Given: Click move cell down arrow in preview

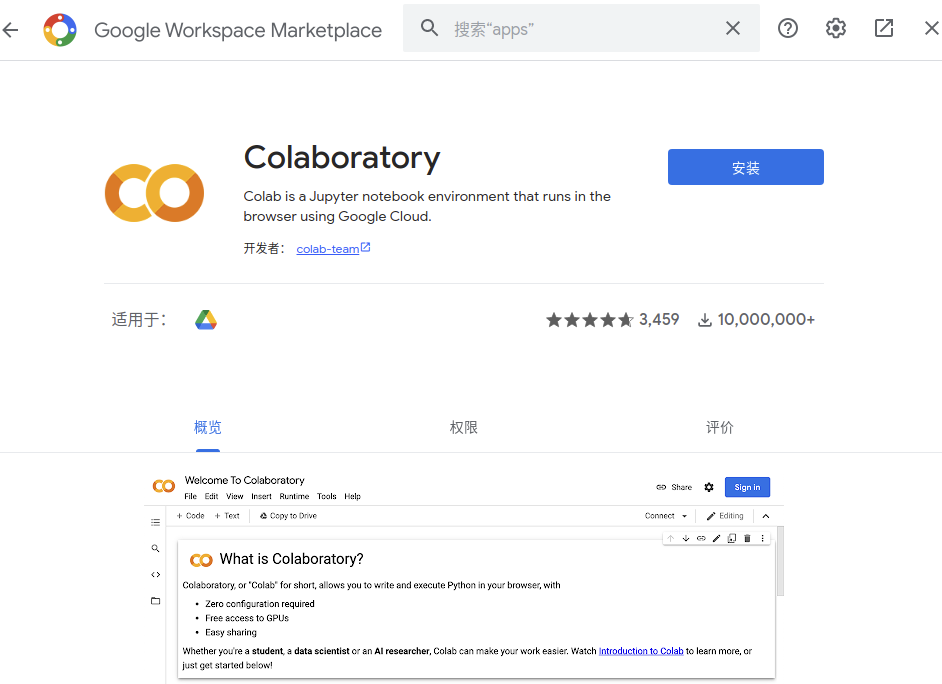Looking at the screenshot, I should click(685, 539).
